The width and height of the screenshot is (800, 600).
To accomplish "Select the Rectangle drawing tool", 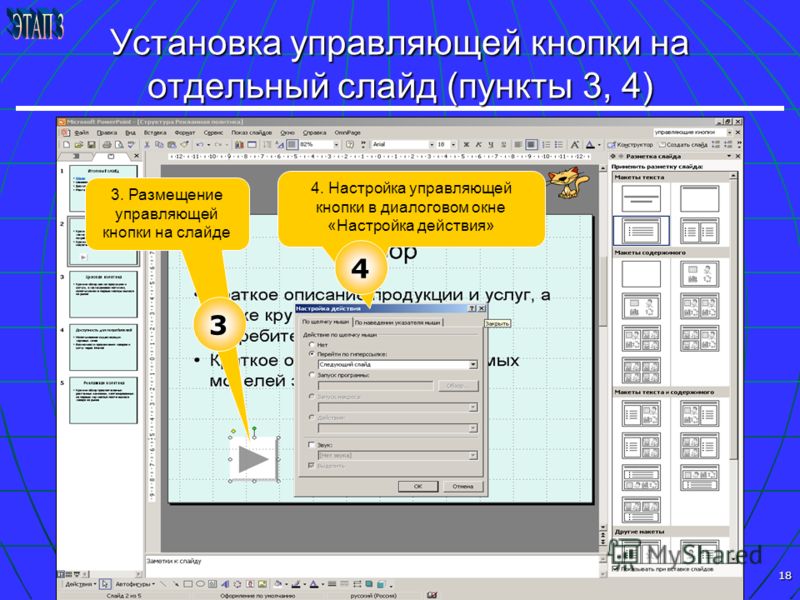I will (x=188, y=584).
